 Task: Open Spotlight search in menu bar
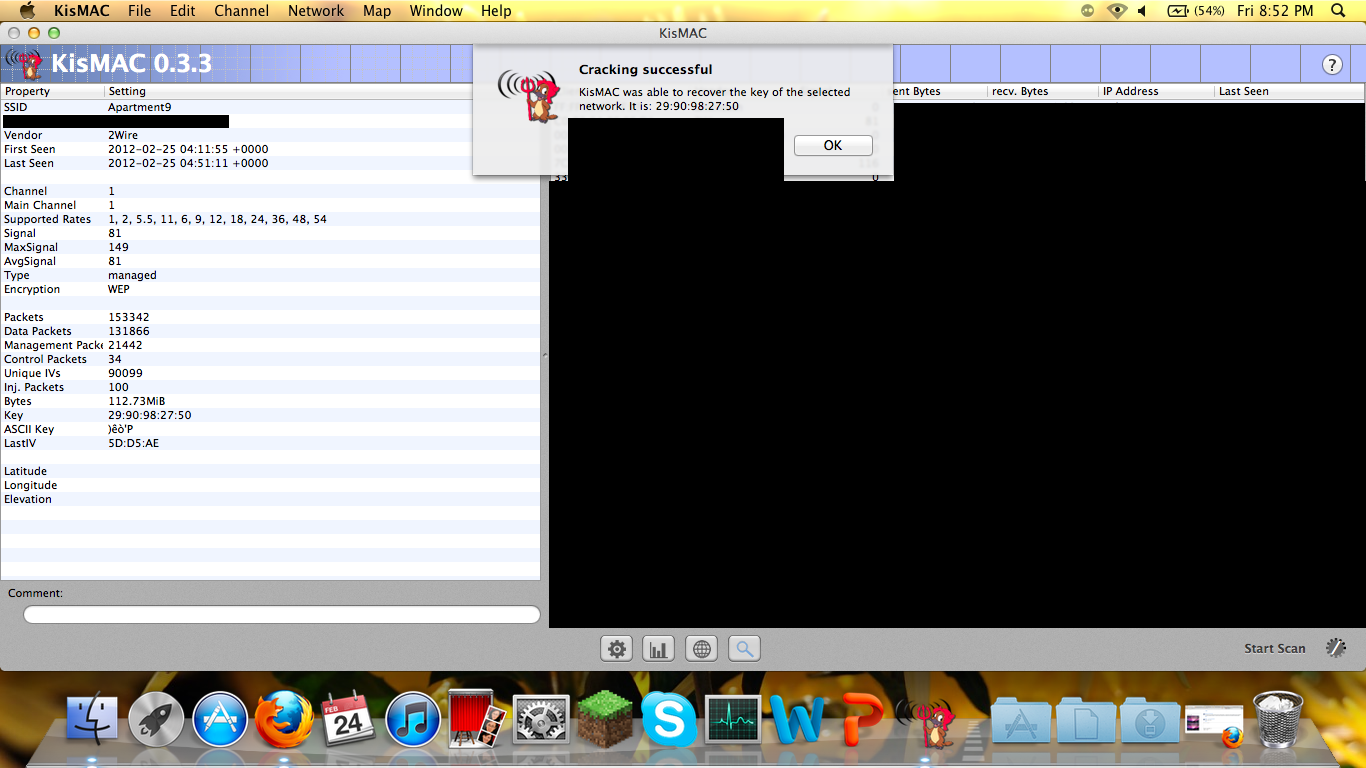1338,11
